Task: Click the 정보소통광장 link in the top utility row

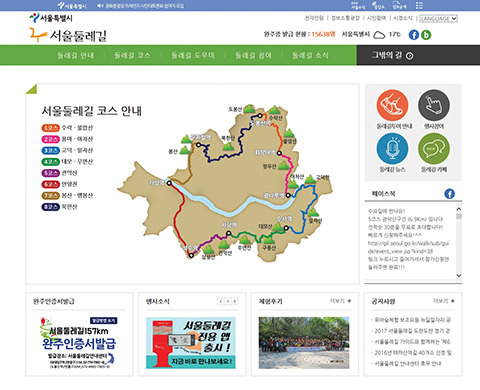Action: click(x=345, y=18)
